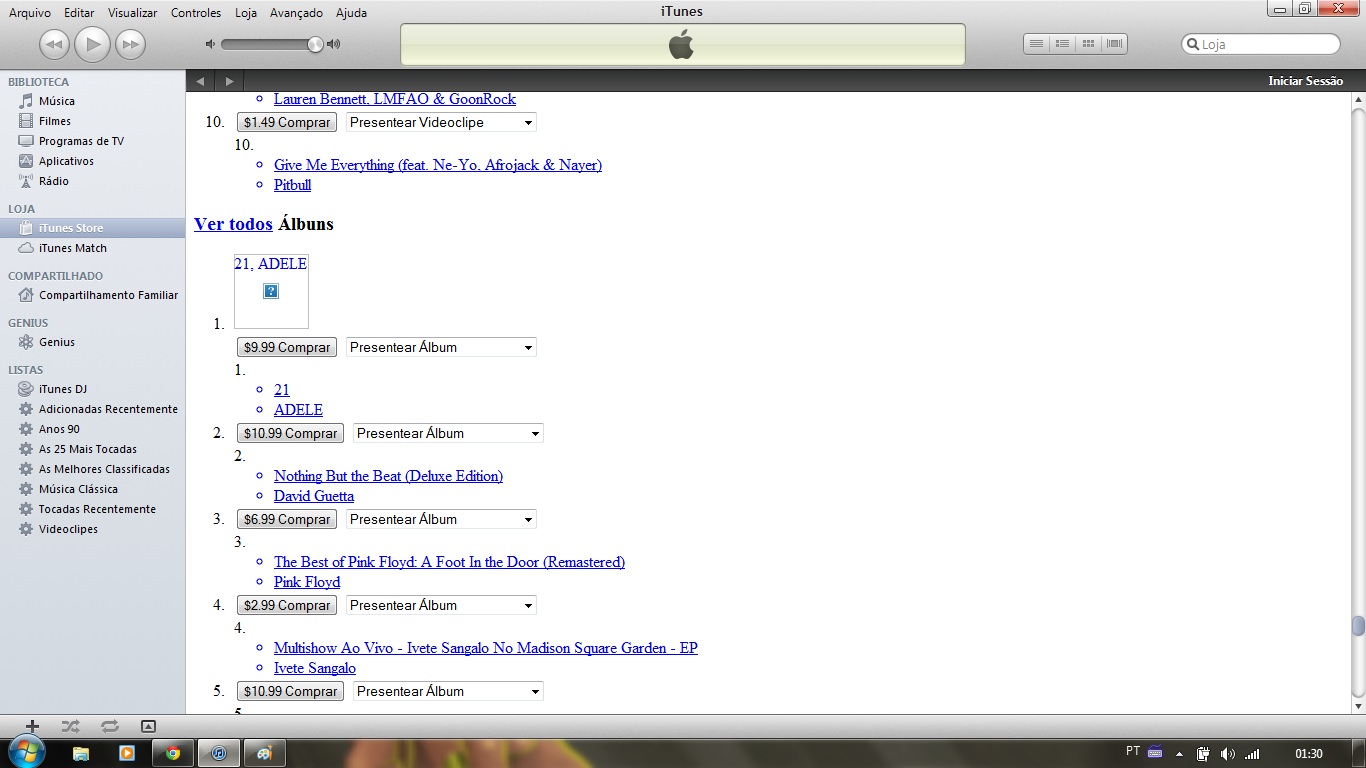
Task: Click the store page vertical scrollbar thumb
Action: click(x=1358, y=627)
